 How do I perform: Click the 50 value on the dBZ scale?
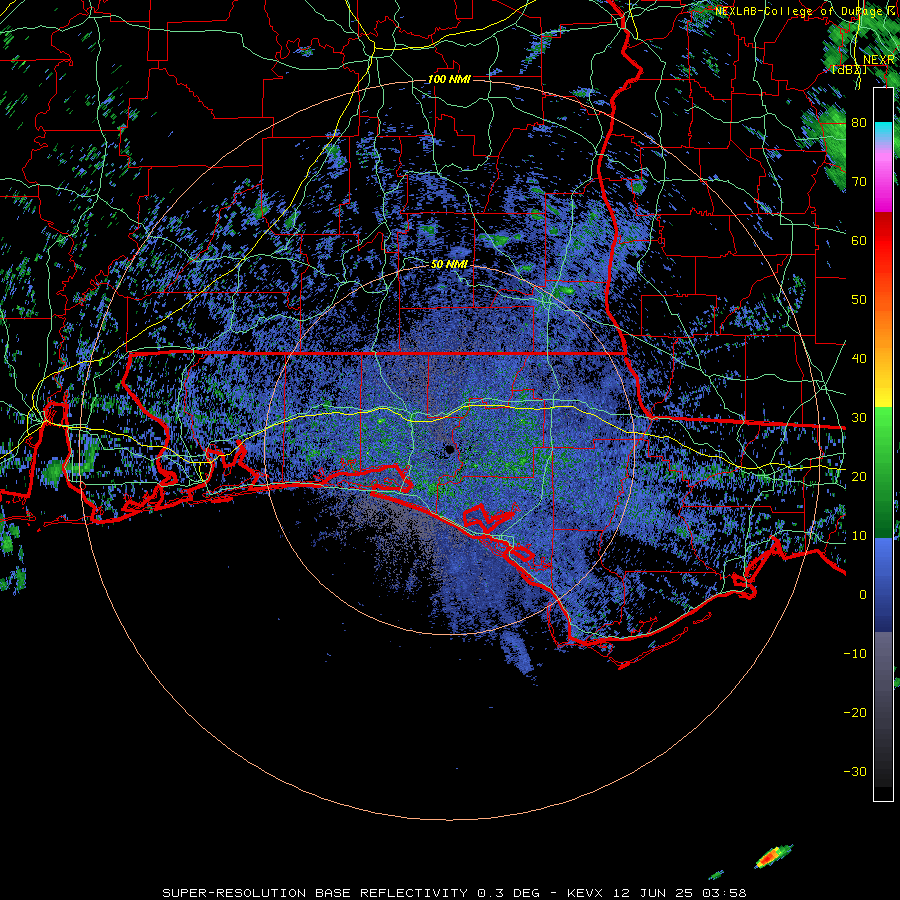tap(859, 300)
